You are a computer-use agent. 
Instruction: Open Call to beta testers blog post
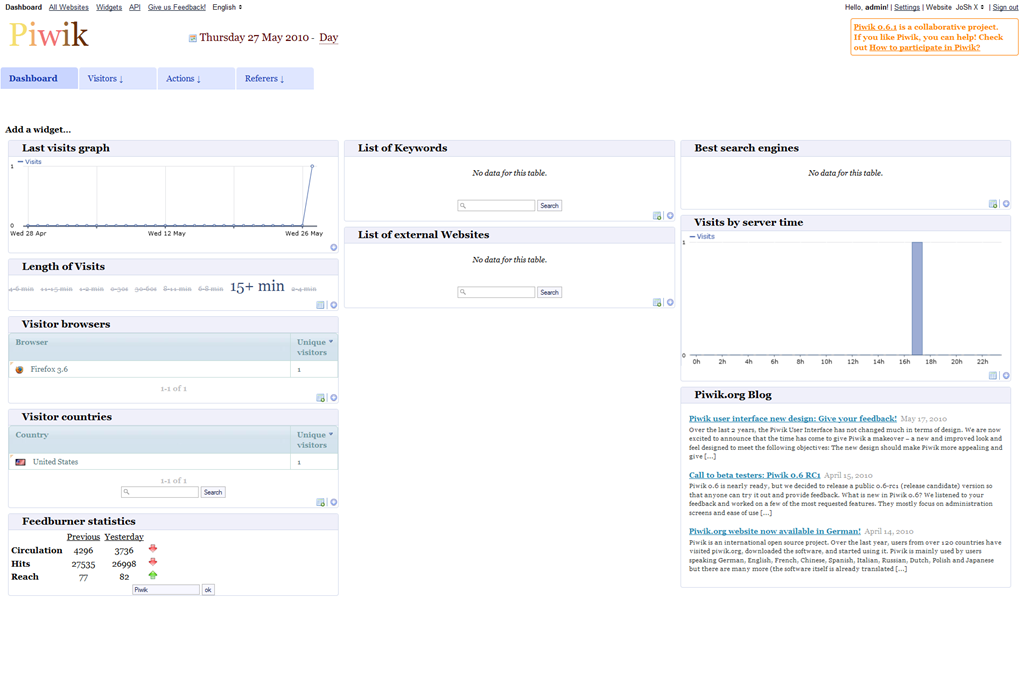(754, 475)
